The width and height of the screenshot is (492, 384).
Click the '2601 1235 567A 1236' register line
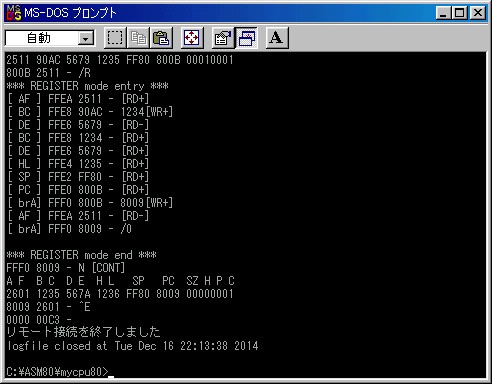120,294
